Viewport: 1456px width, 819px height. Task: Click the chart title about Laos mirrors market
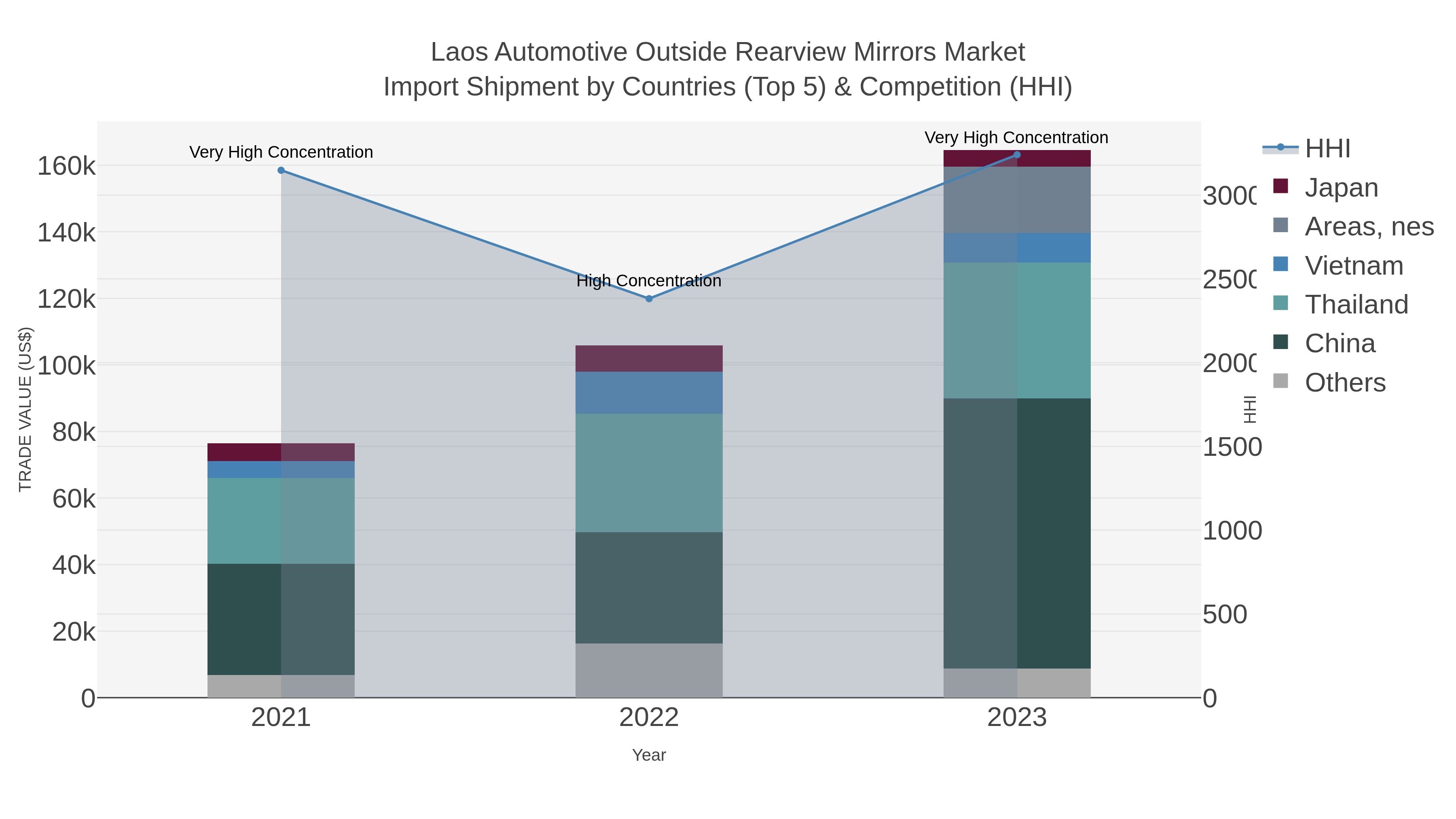click(x=728, y=52)
